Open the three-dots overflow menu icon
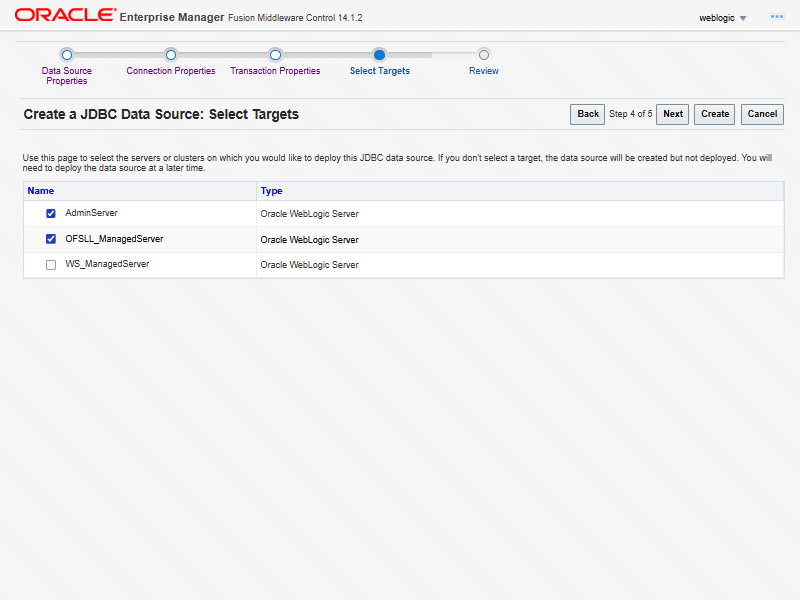Image resolution: width=800 pixels, height=600 pixels. tap(776, 17)
